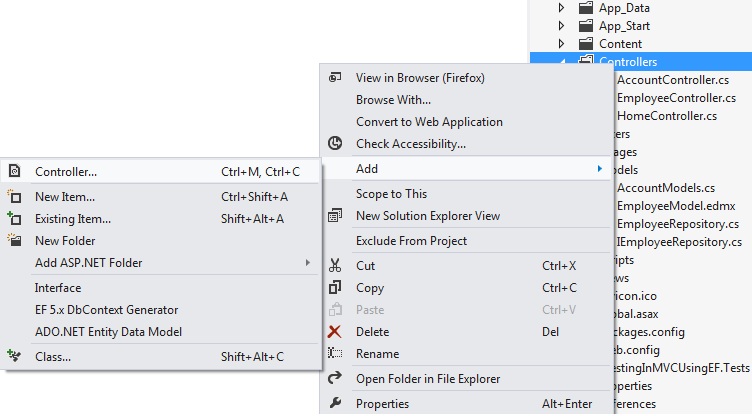Click the red Delete X icon

click(336, 332)
